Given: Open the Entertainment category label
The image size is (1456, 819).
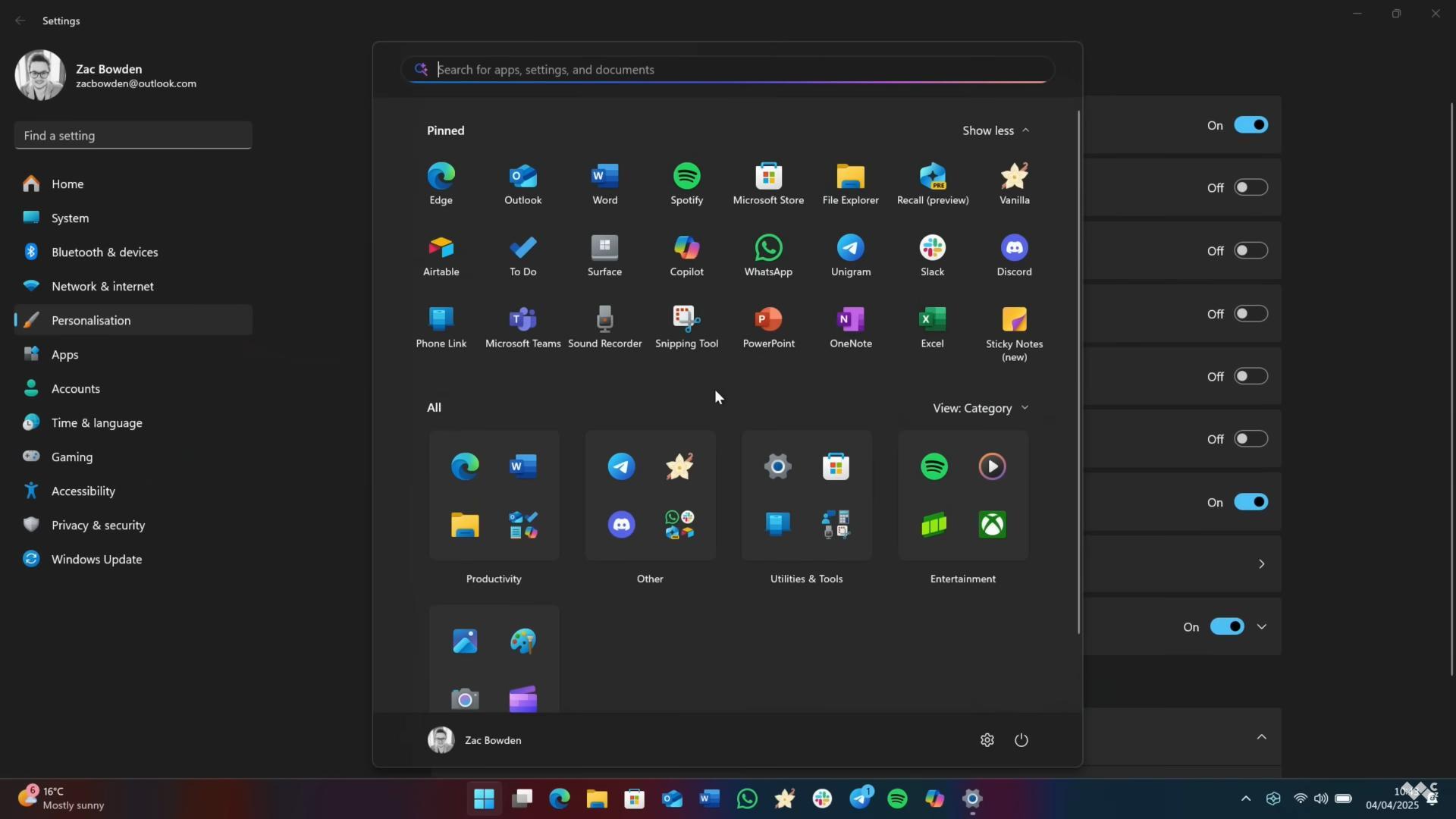Looking at the screenshot, I should (x=963, y=579).
